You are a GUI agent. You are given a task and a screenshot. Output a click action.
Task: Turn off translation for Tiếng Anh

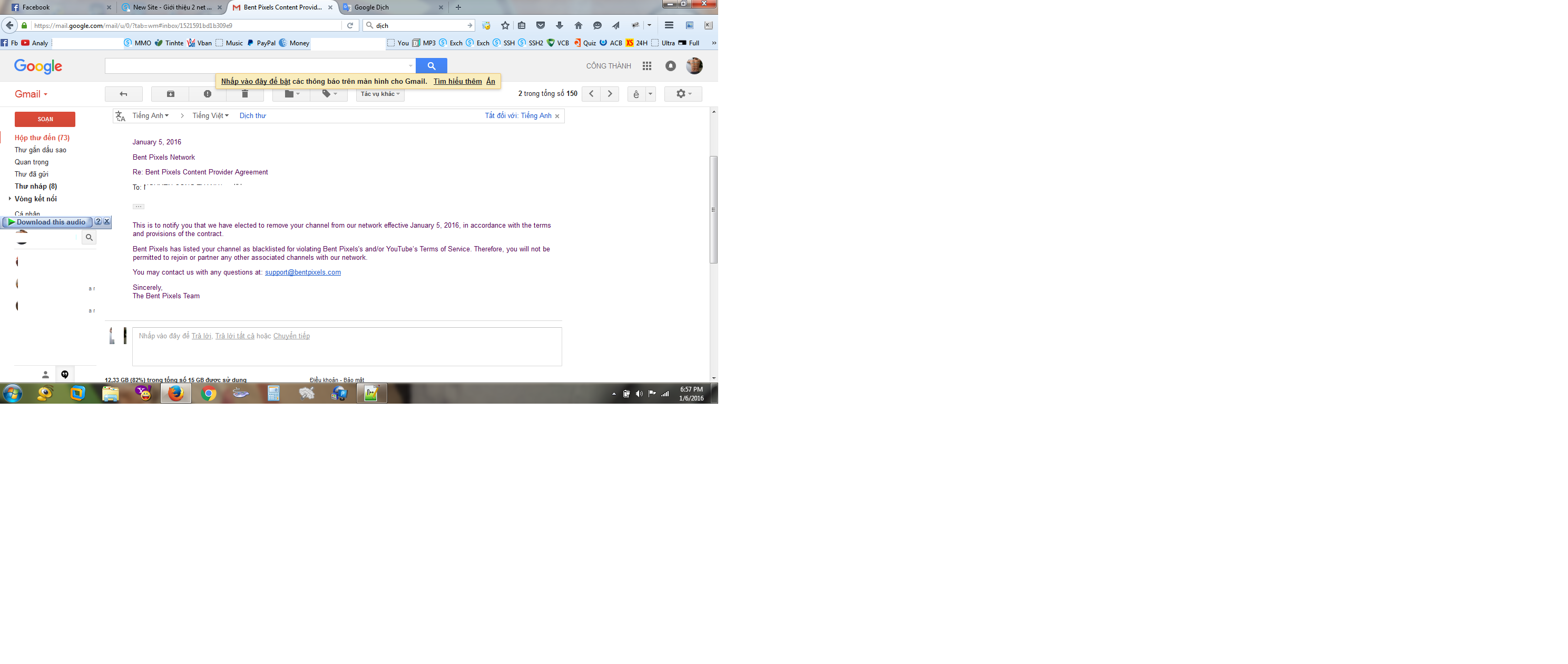pyautogui.click(x=518, y=115)
